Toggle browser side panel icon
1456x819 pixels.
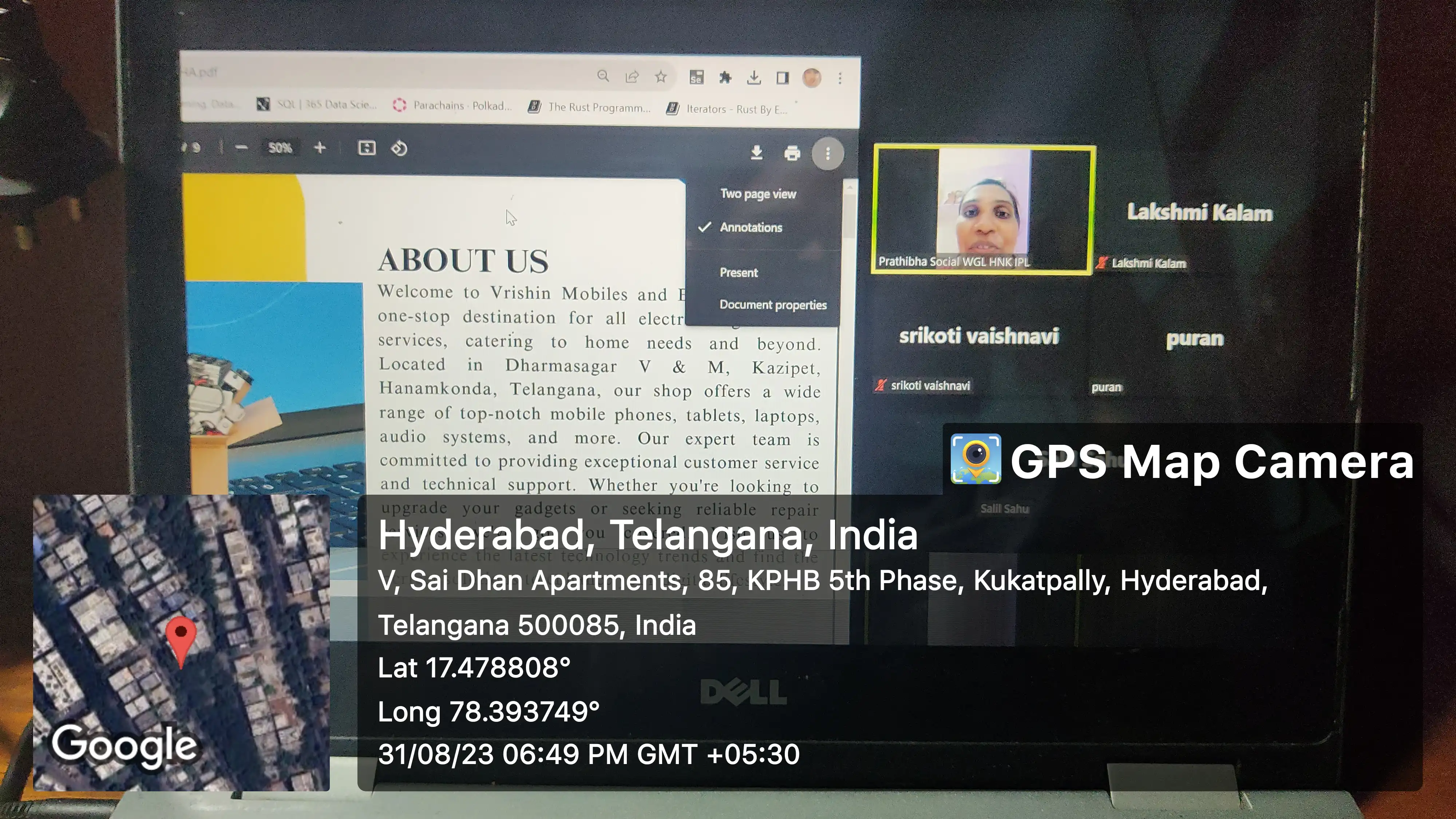pos(782,78)
